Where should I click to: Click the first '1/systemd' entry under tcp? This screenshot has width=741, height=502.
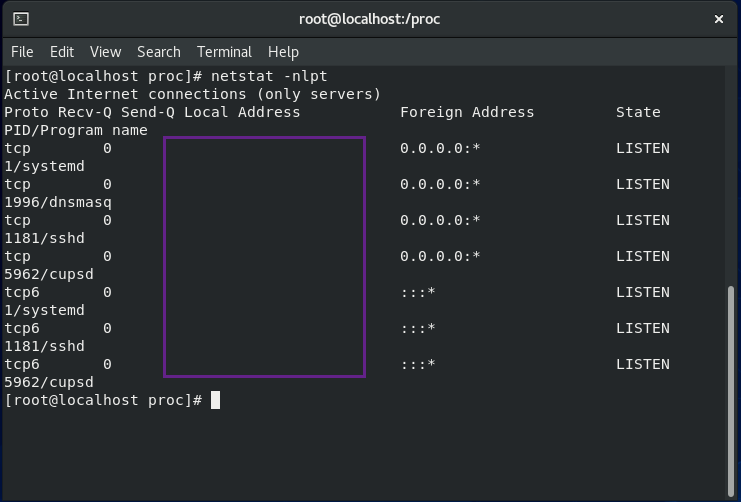coord(44,166)
